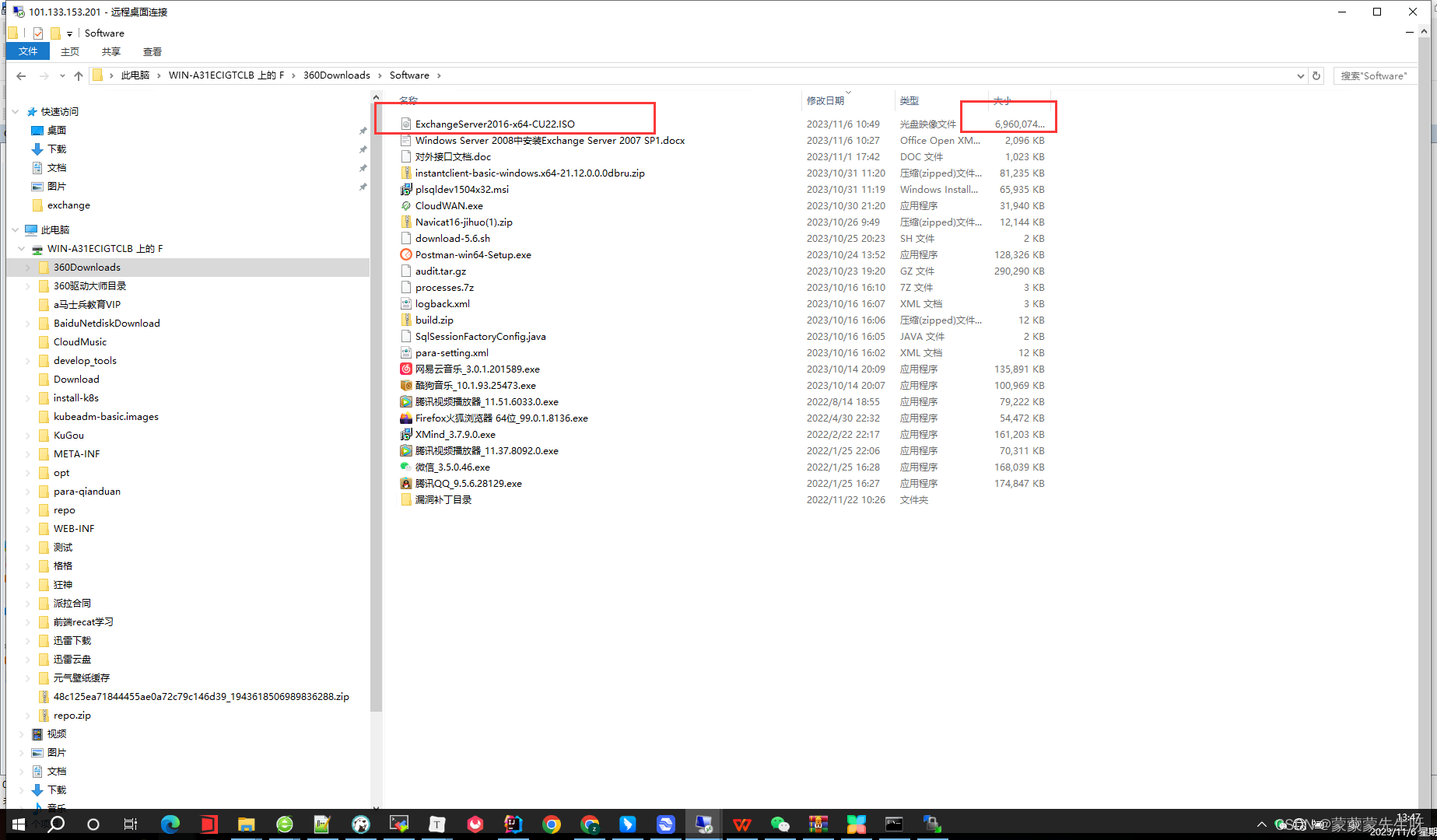Select 对外接口文档.doc file
1437x840 pixels.
pyautogui.click(x=453, y=156)
